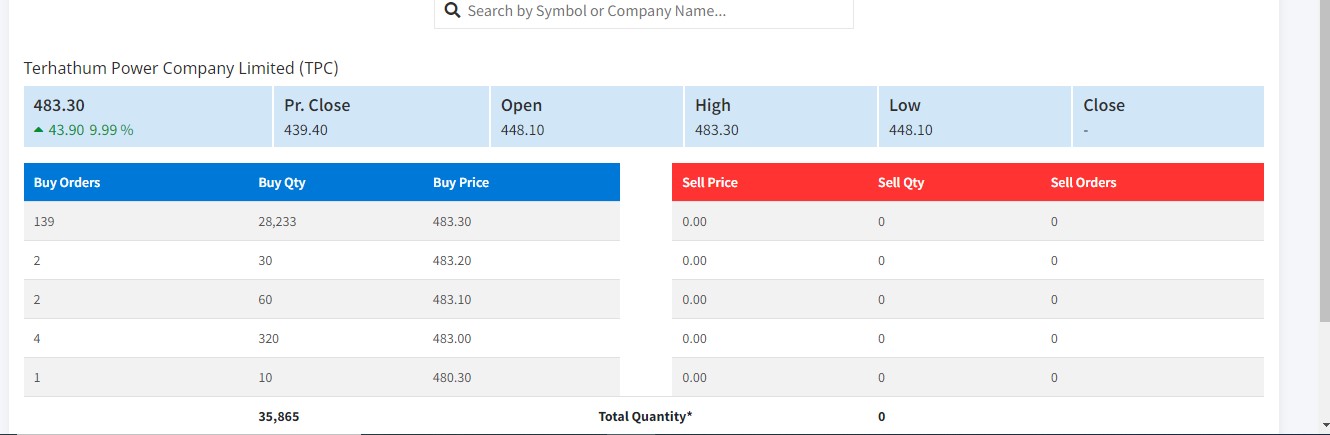Click the Sell Qty column header

[x=901, y=183]
